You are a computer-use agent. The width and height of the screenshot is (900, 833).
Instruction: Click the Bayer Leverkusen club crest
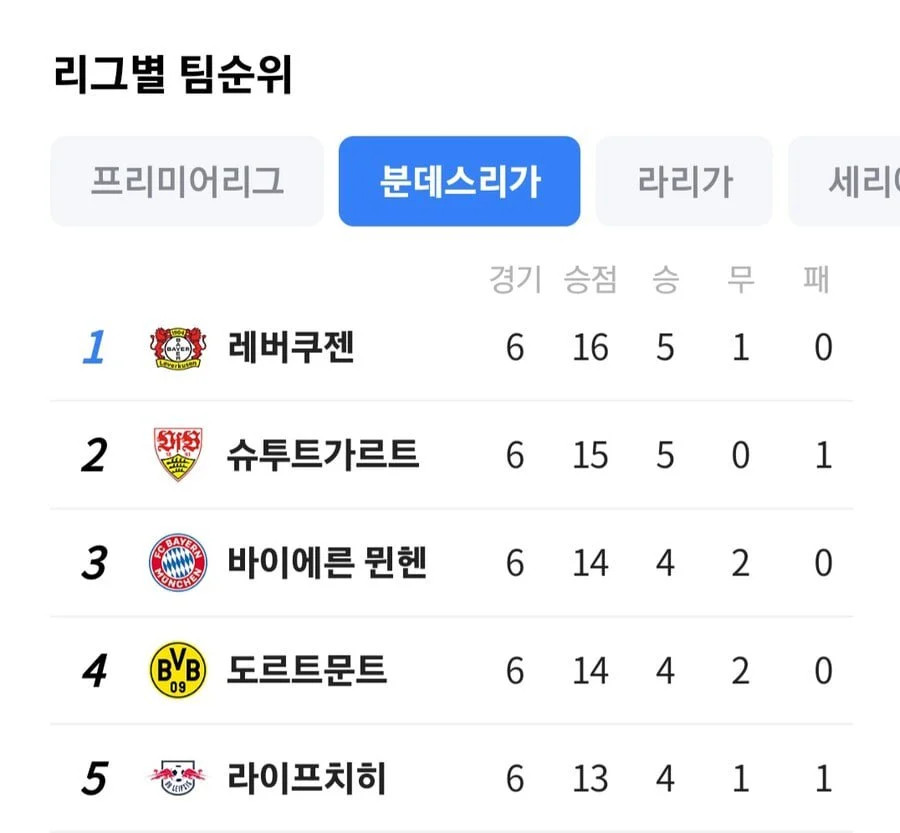coord(178,347)
